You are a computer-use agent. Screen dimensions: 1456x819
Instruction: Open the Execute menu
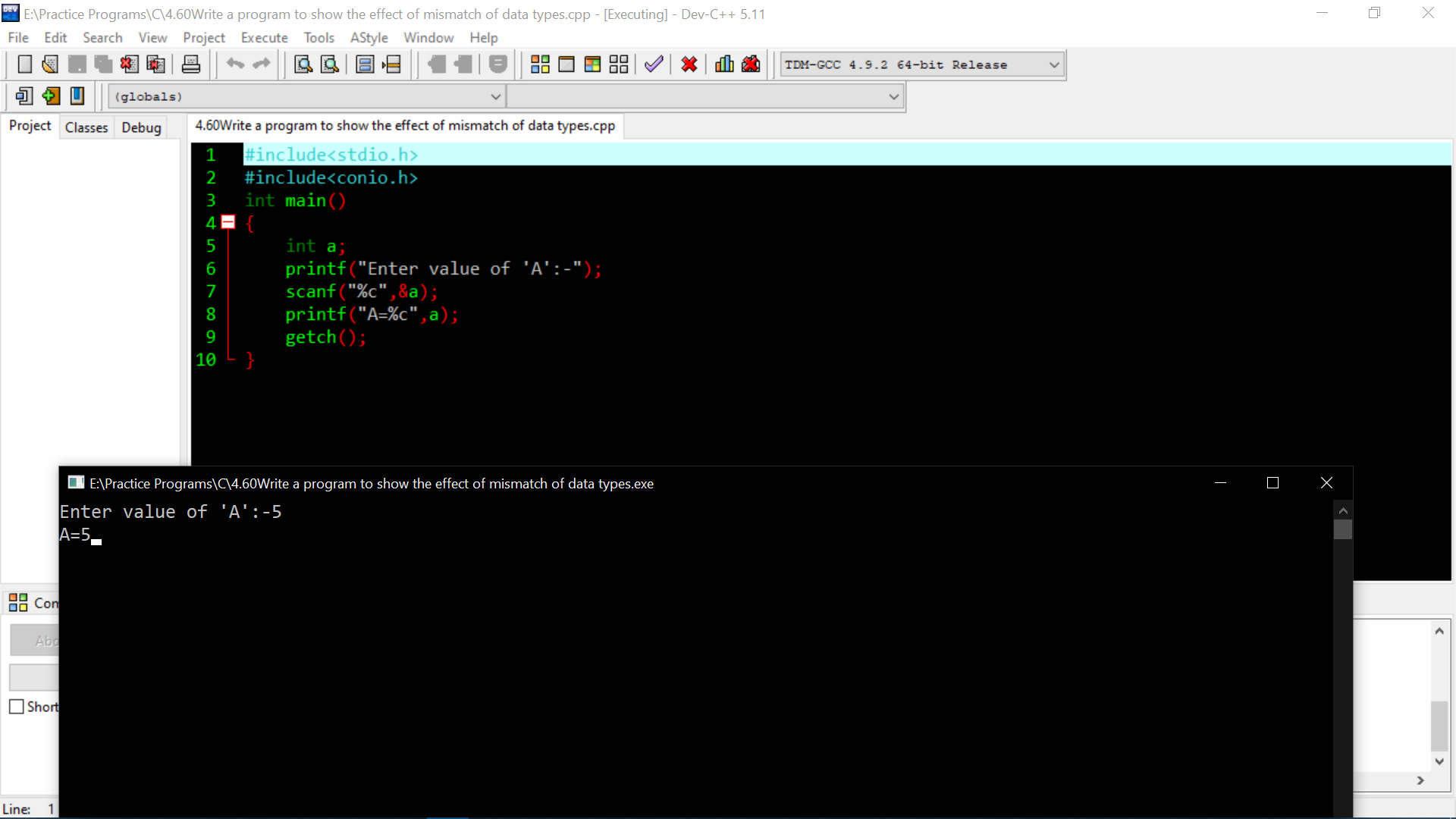(x=265, y=38)
